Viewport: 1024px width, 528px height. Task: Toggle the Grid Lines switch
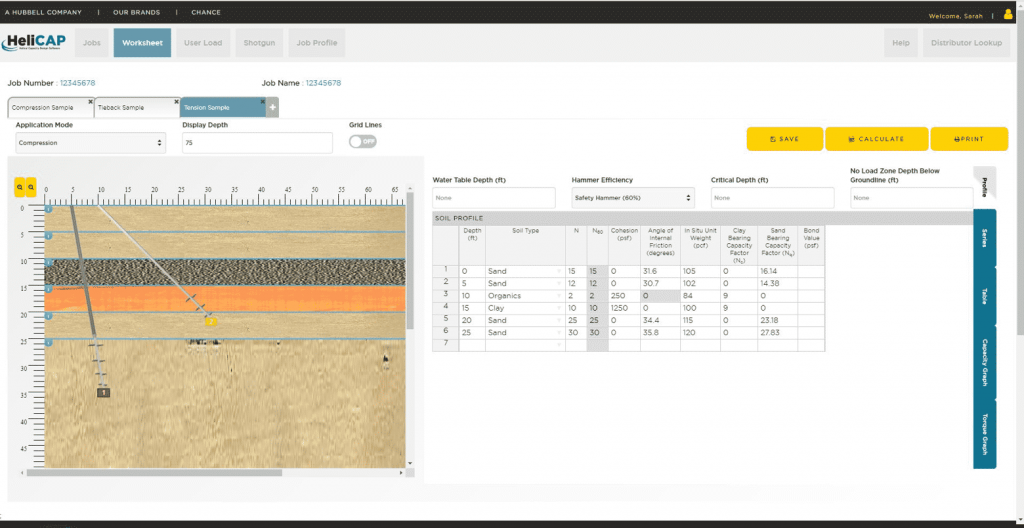coord(362,142)
